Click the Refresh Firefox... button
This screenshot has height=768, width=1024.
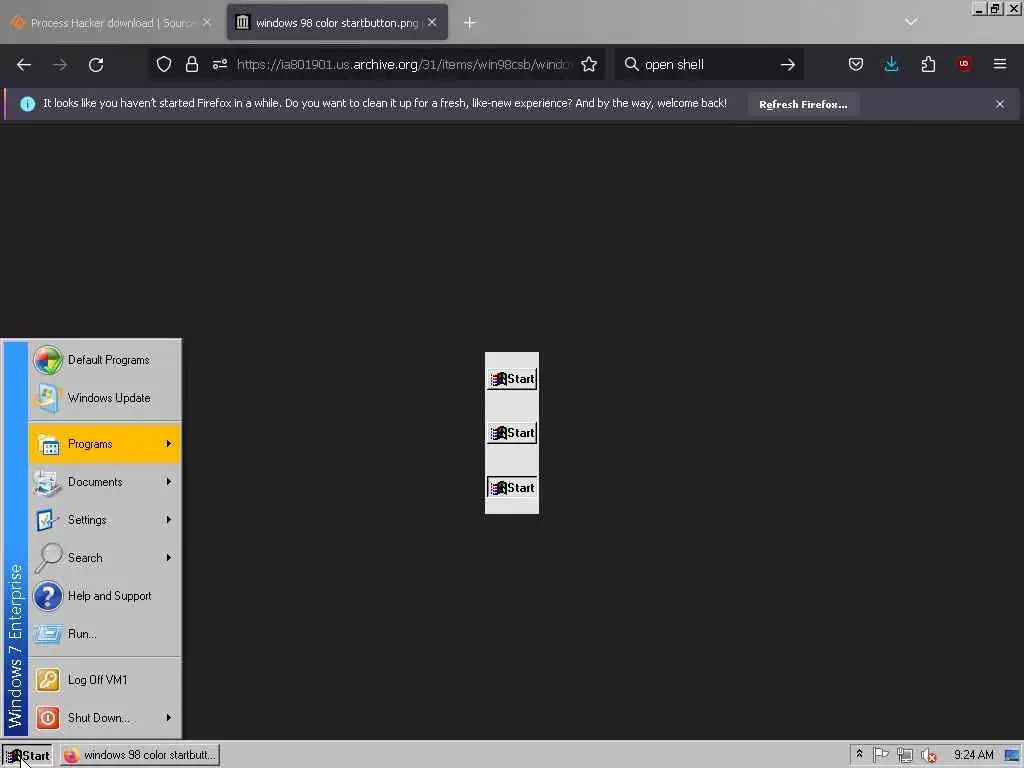[x=803, y=104]
